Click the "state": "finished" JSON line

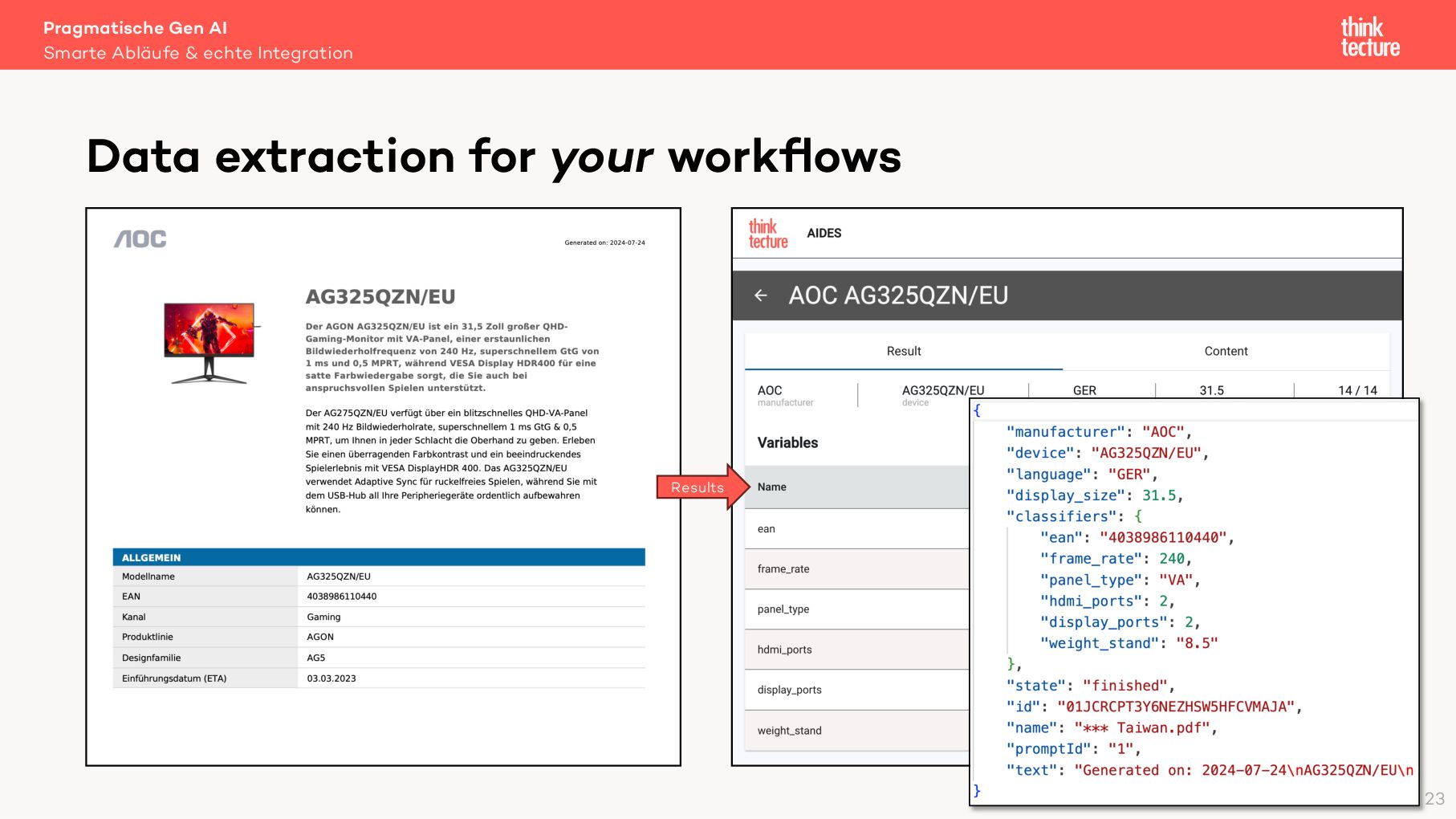tap(1091, 685)
